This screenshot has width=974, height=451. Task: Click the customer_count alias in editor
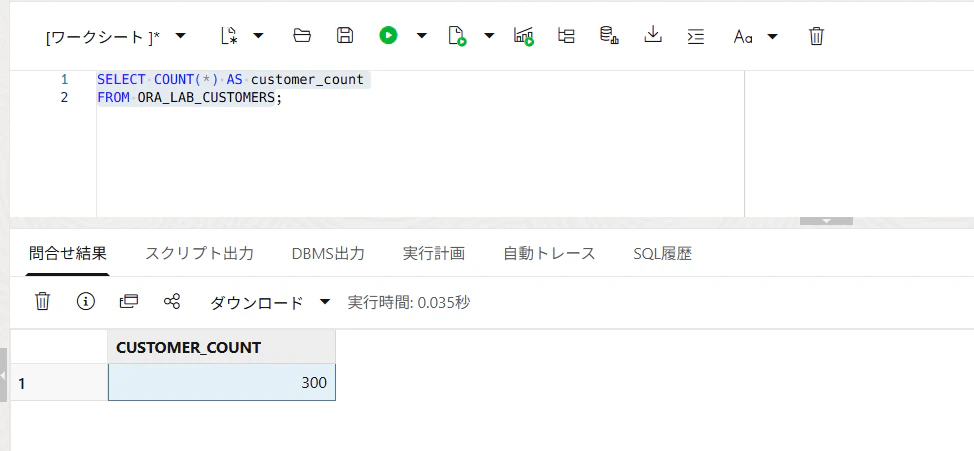[x=307, y=80]
